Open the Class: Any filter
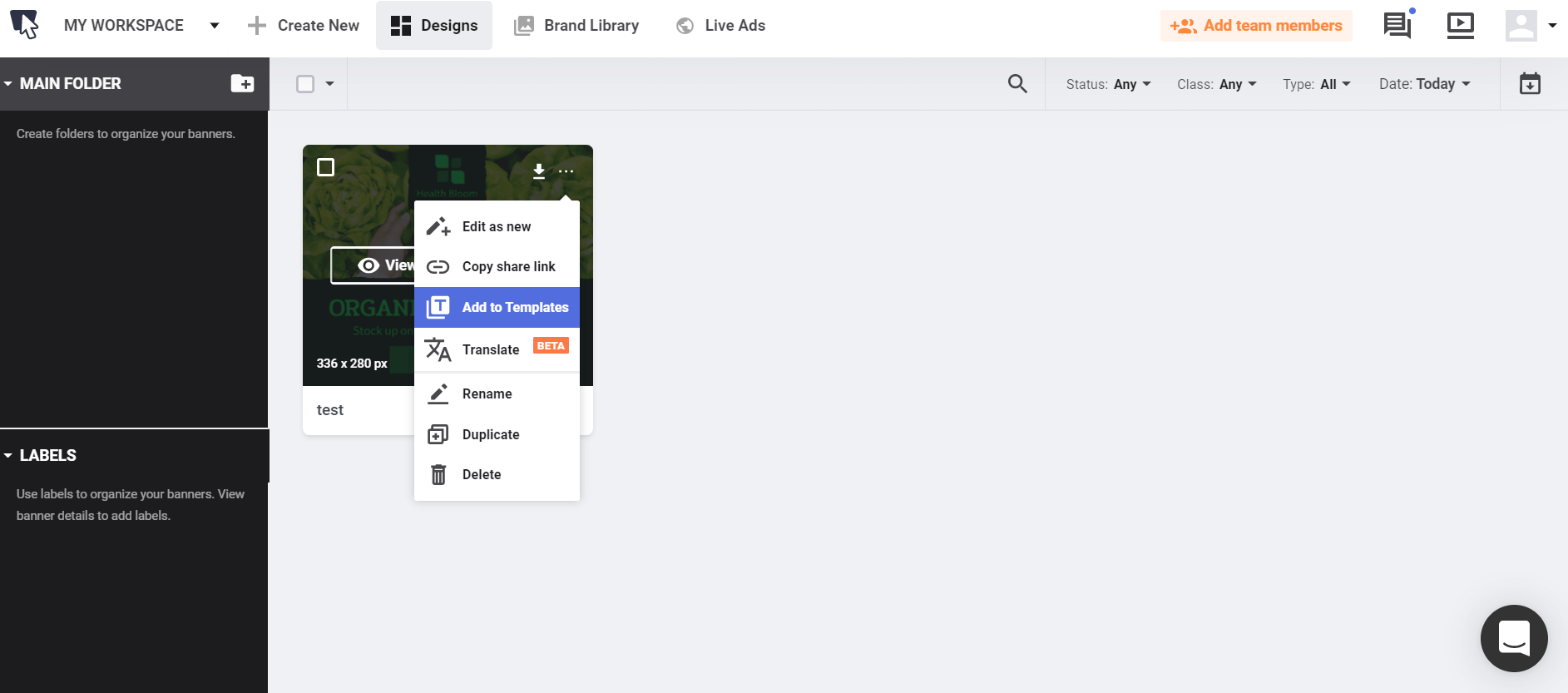1568x693 pixels. pos(1217,84)
